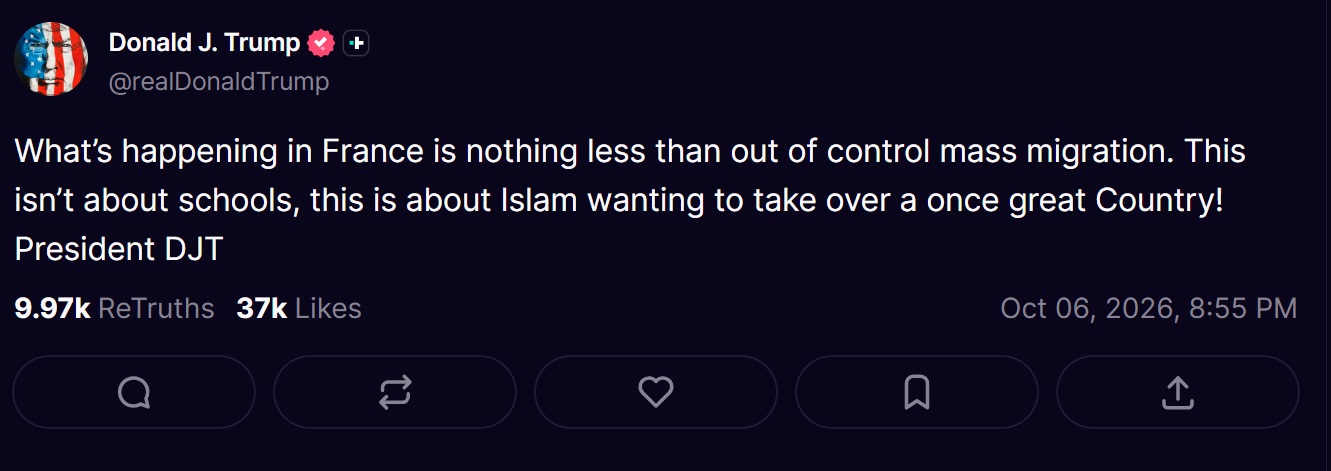Click the red verified checkmark badge
Image resolution: width=1331 pixels, height=471 pixels.
[321, 43]
